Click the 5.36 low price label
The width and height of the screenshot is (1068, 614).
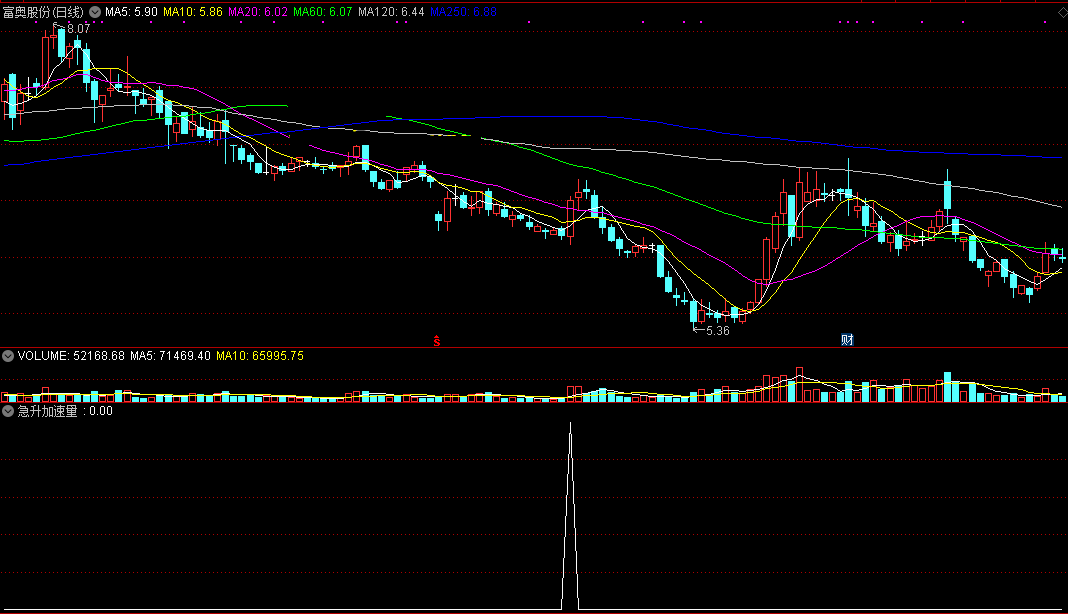pyautogui.click(x=718, y=331)
